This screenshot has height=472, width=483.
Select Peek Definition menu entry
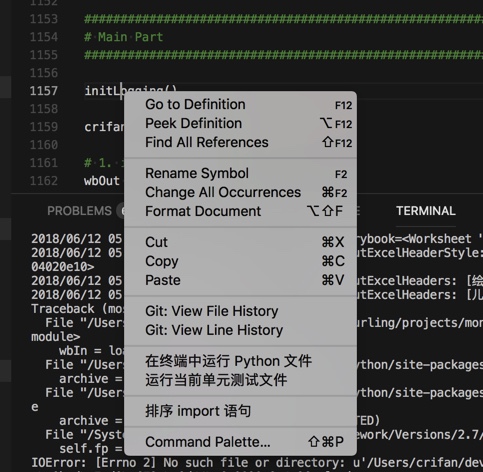tap(240, 124)
